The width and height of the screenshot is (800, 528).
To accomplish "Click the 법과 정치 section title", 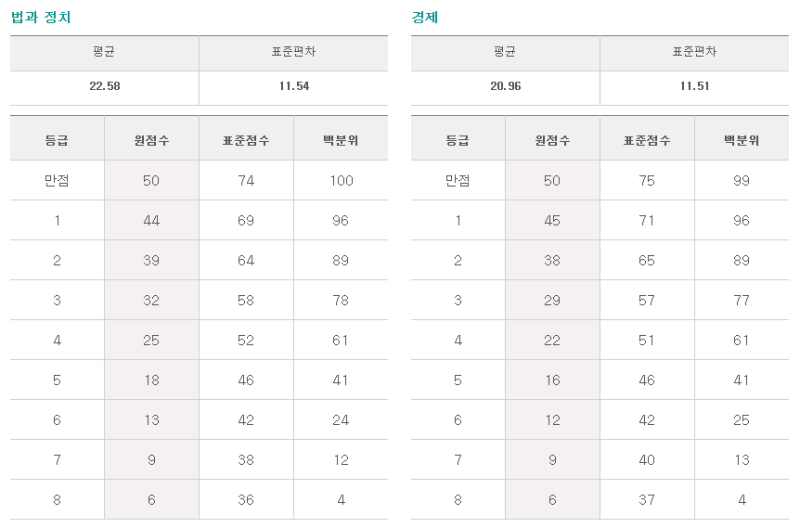I will pos(41,17).
